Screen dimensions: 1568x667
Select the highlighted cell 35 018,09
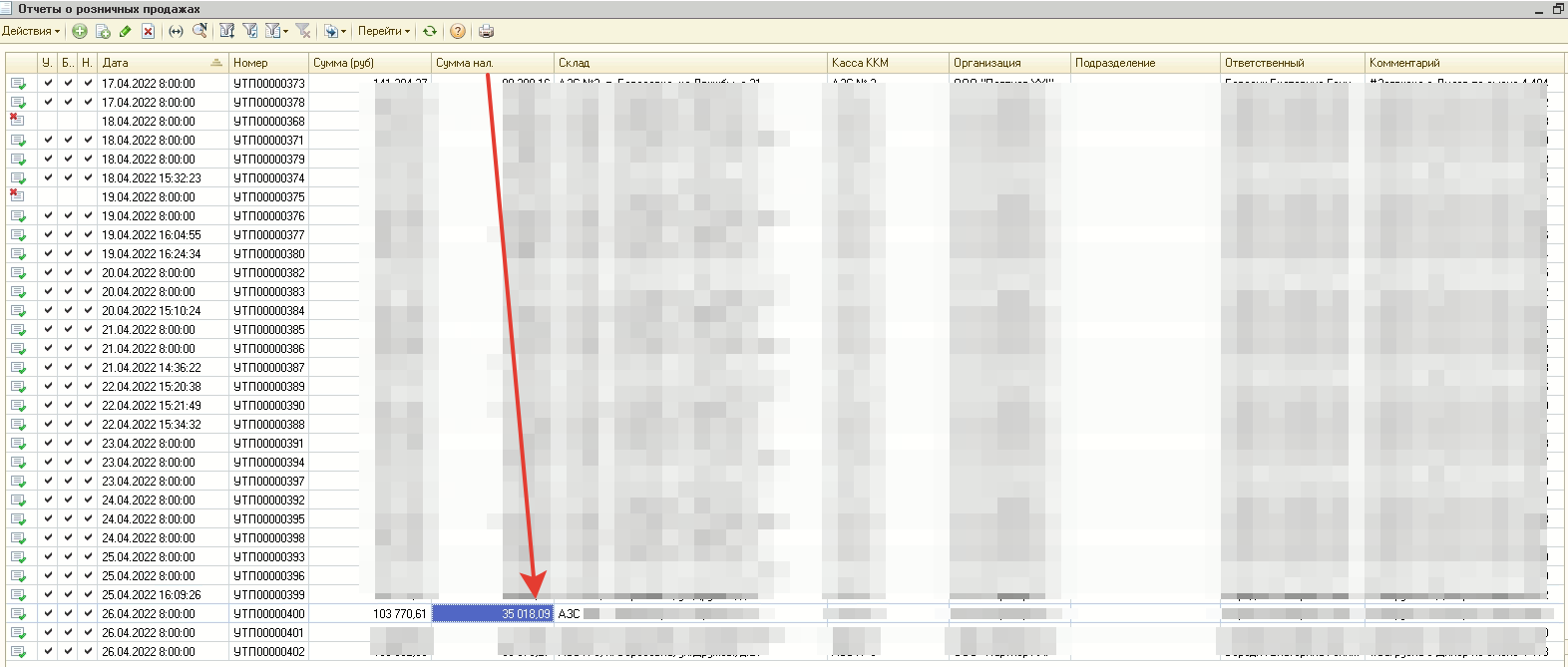tap(492, 614)
